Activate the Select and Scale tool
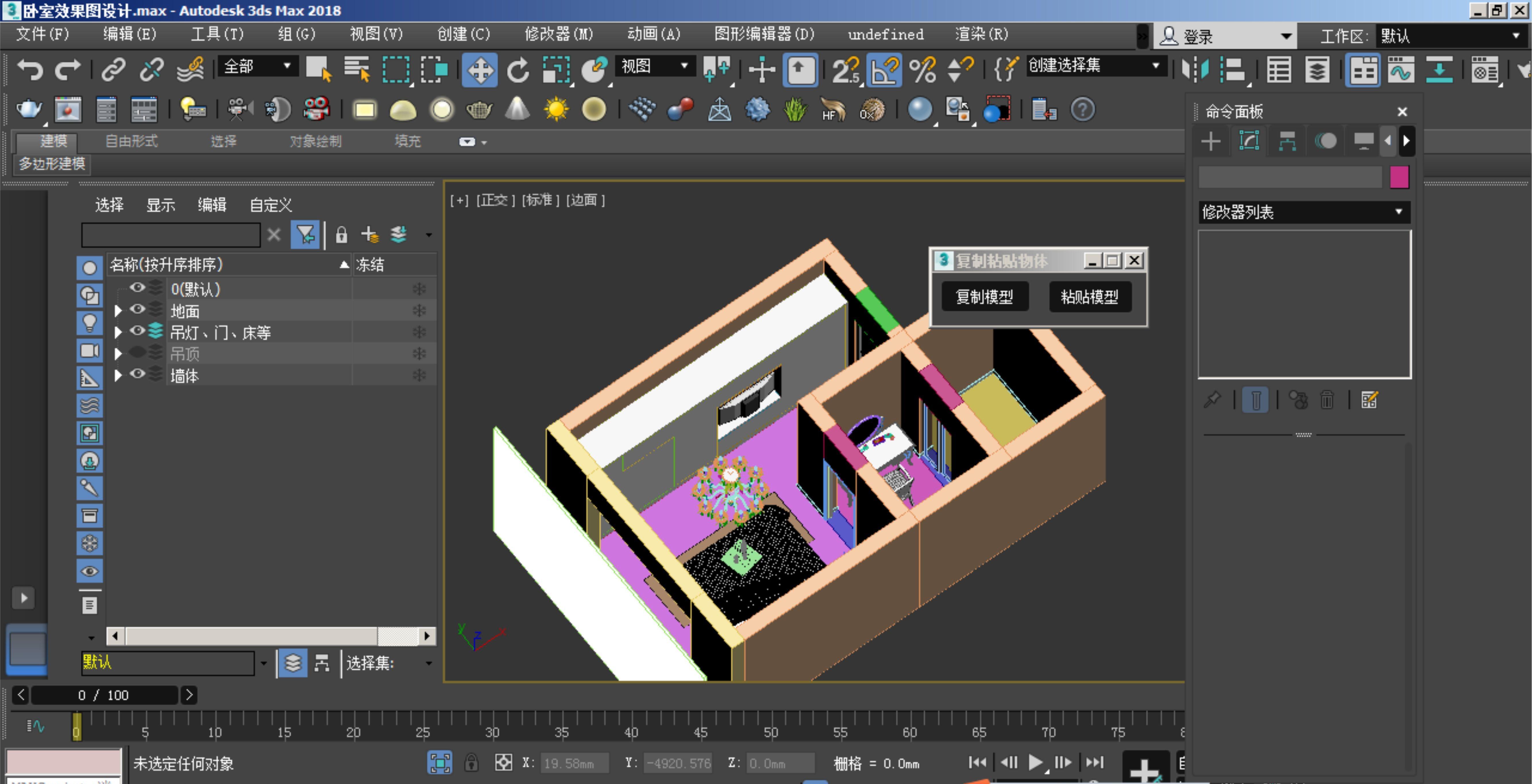 click(556, 70)
